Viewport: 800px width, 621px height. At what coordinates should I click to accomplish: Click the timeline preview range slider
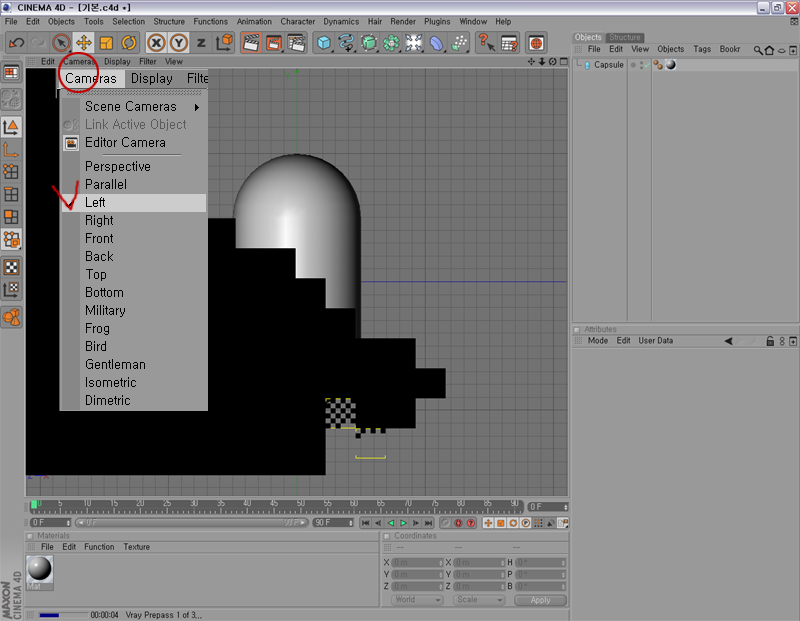(x=192, y=523)
